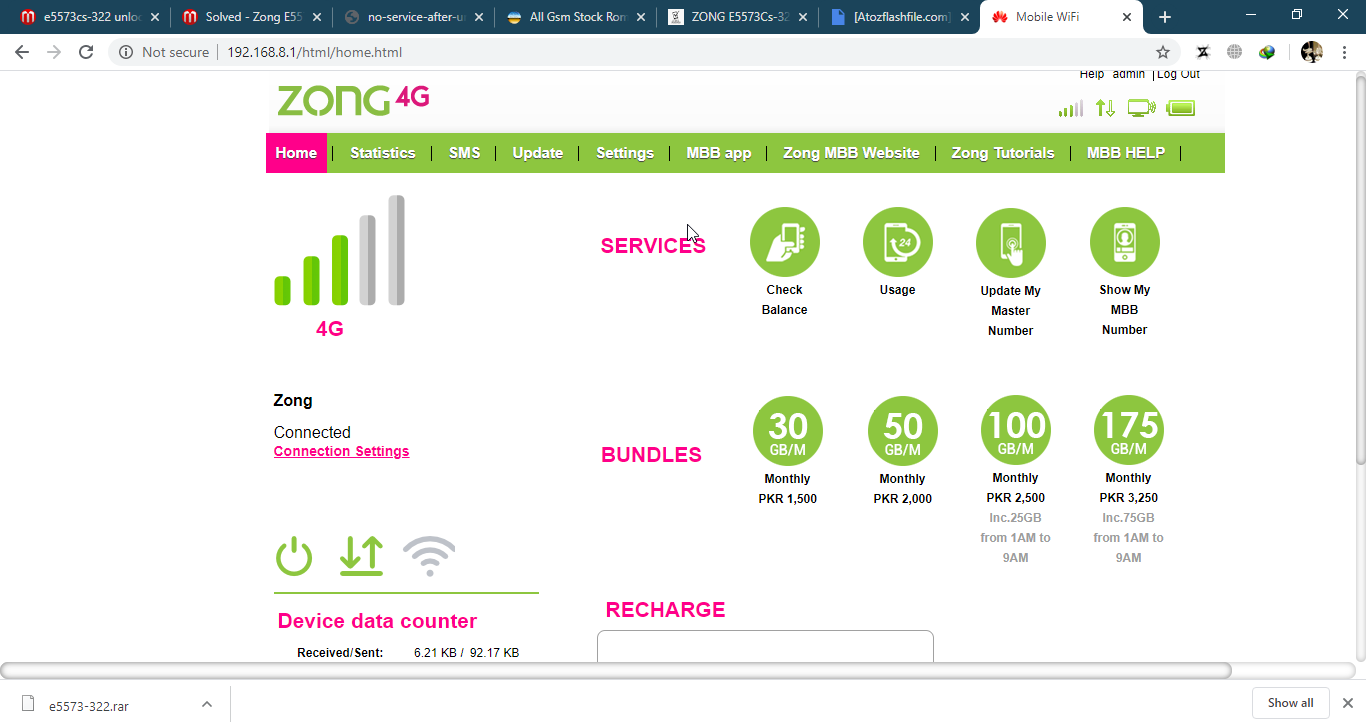1366x728 pixels.
Task: Click the header battery level icon
Action: (x=1181, y=108)
